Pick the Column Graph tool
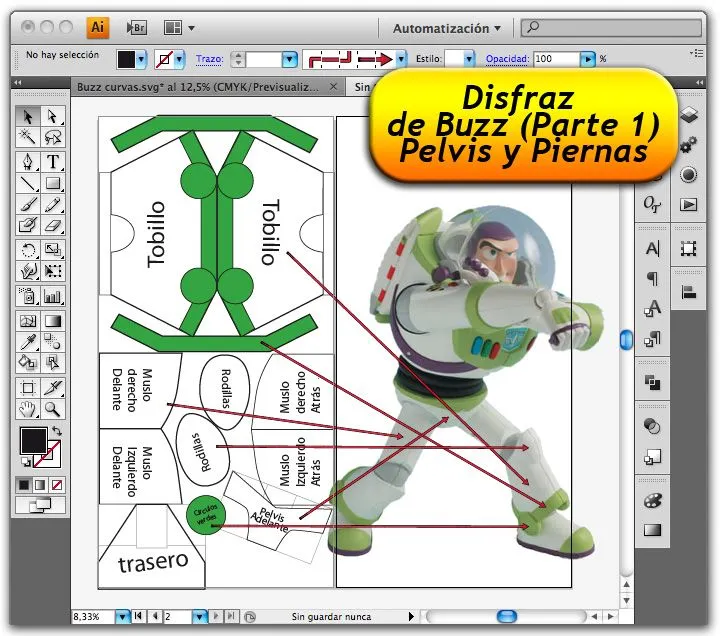 coord(53,296)
